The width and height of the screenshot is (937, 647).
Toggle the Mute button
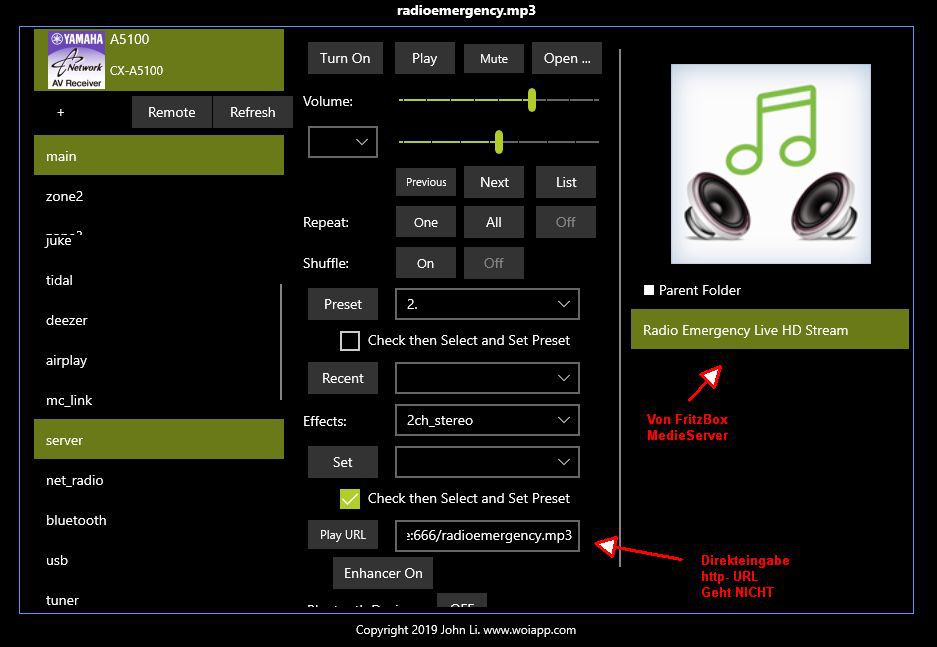point(494,59)
